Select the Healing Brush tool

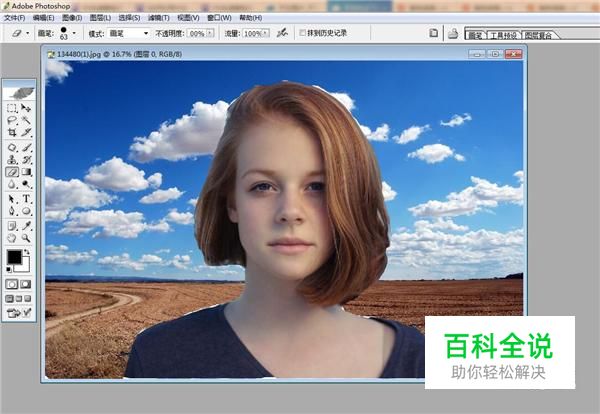point(12,147)
